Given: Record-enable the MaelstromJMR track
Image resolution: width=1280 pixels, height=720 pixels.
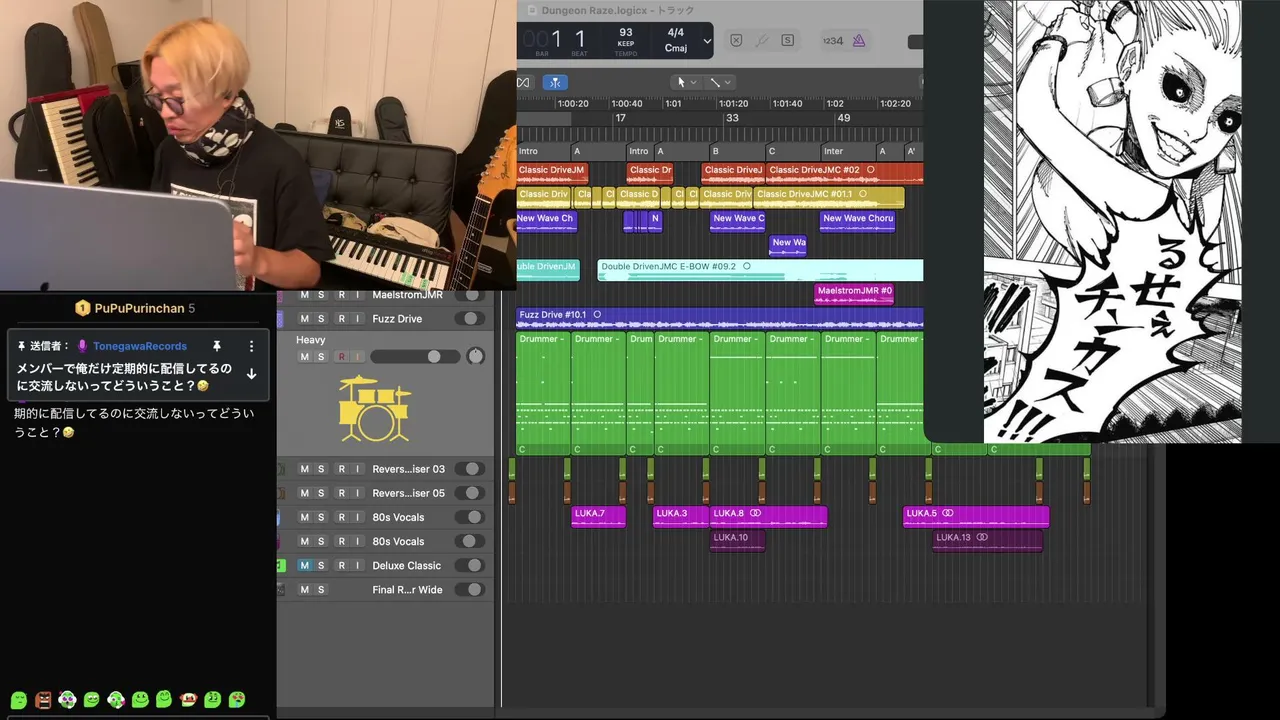Looking at the screenshot, I should (x=341, y=295).
